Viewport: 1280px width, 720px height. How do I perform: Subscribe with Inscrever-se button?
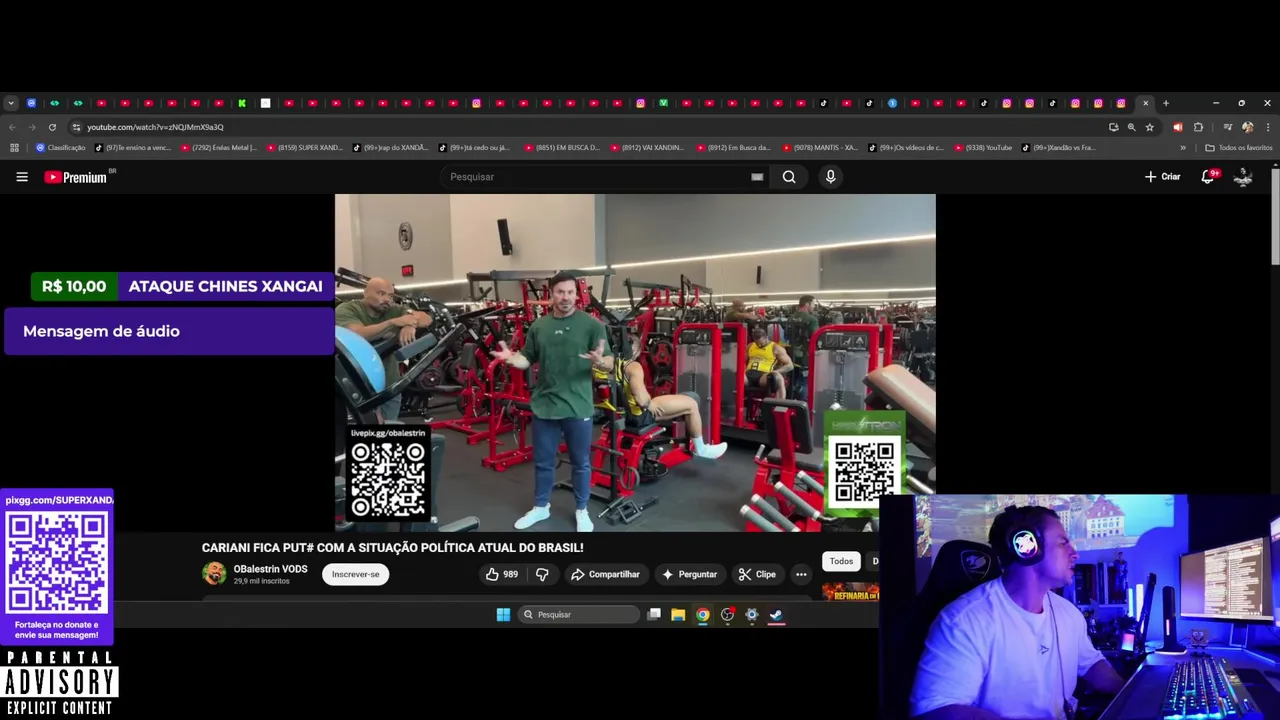(355, 574)
